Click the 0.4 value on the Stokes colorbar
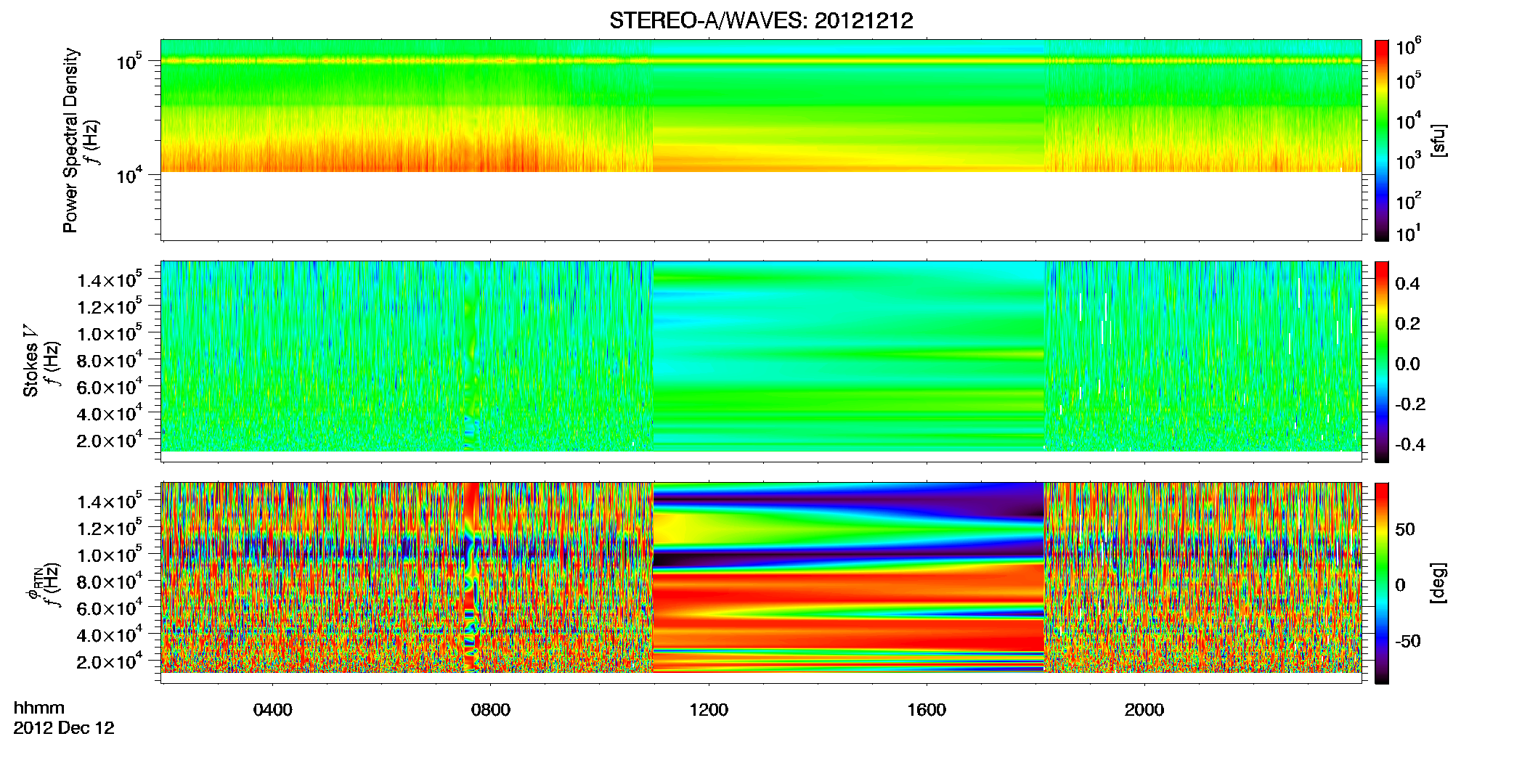 tap(1407, 284)
